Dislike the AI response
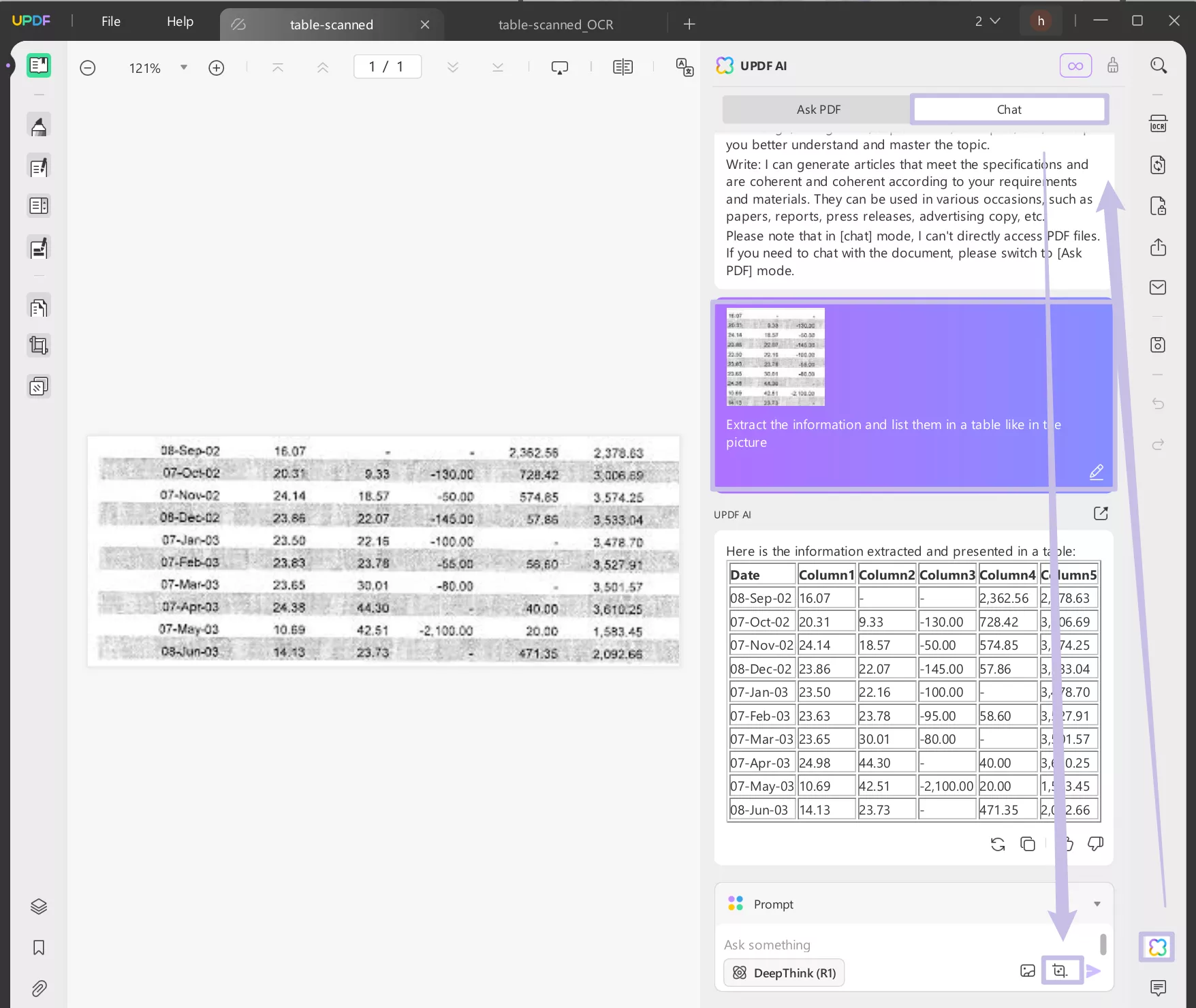The width and height of the screenshot is (1196, 1008). coord(1096,845)
